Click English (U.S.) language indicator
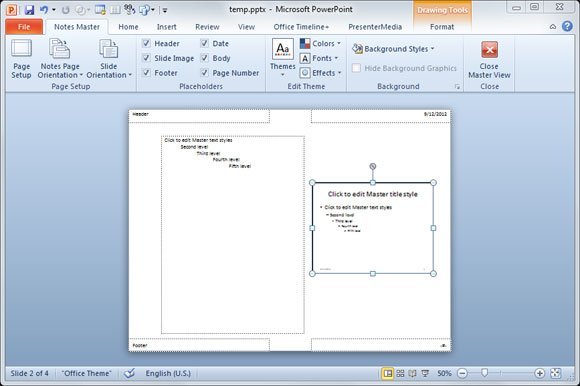The height and width of the screenshot is (386, 580). coord(168,373)
